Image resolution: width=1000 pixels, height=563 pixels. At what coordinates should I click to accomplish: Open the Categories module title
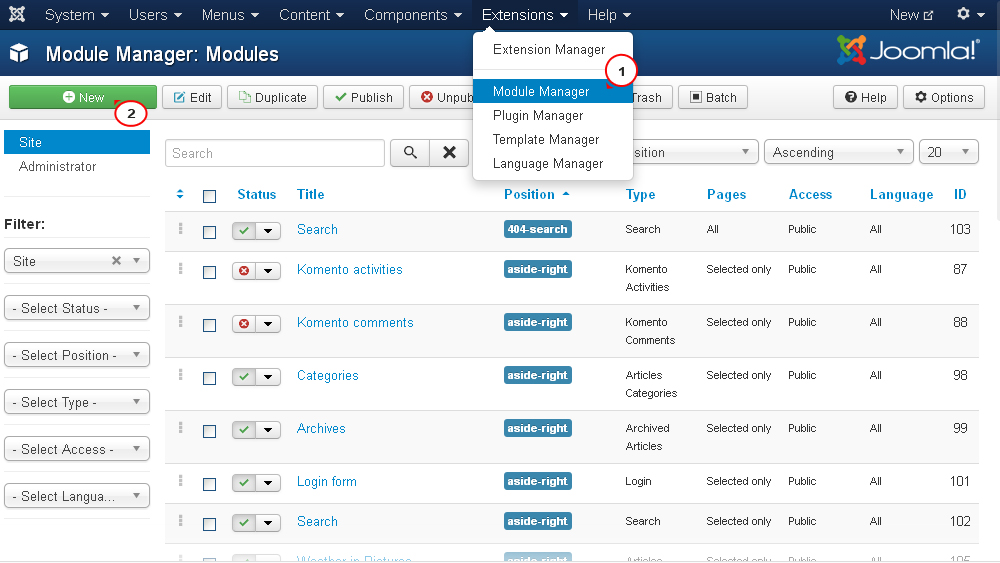(328, 376)
